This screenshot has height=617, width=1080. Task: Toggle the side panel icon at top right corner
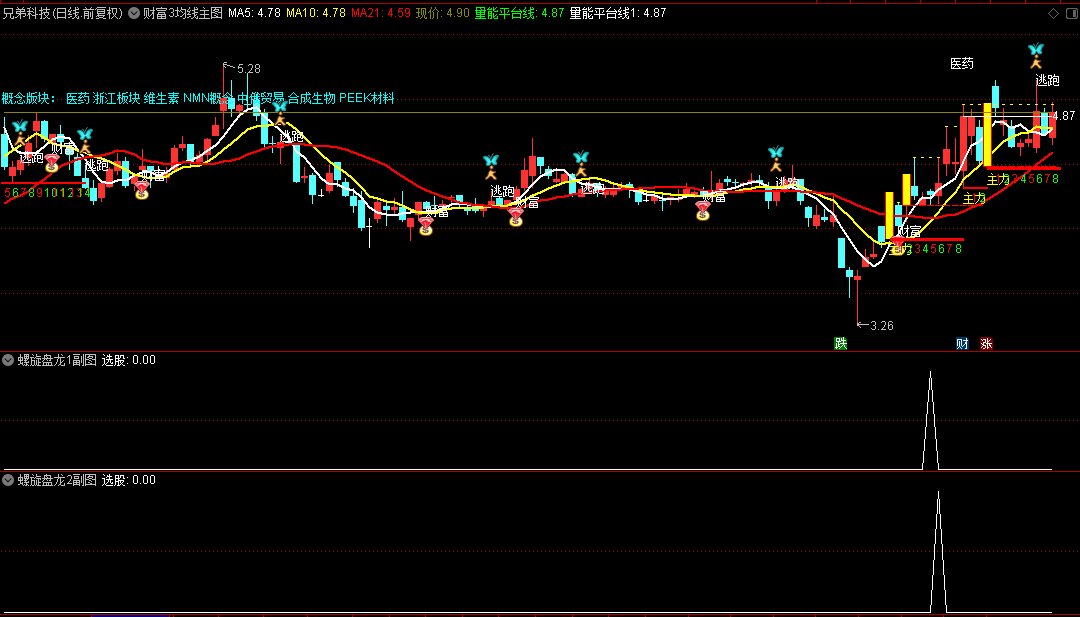pyautogui.click(x=1071, y=13)
